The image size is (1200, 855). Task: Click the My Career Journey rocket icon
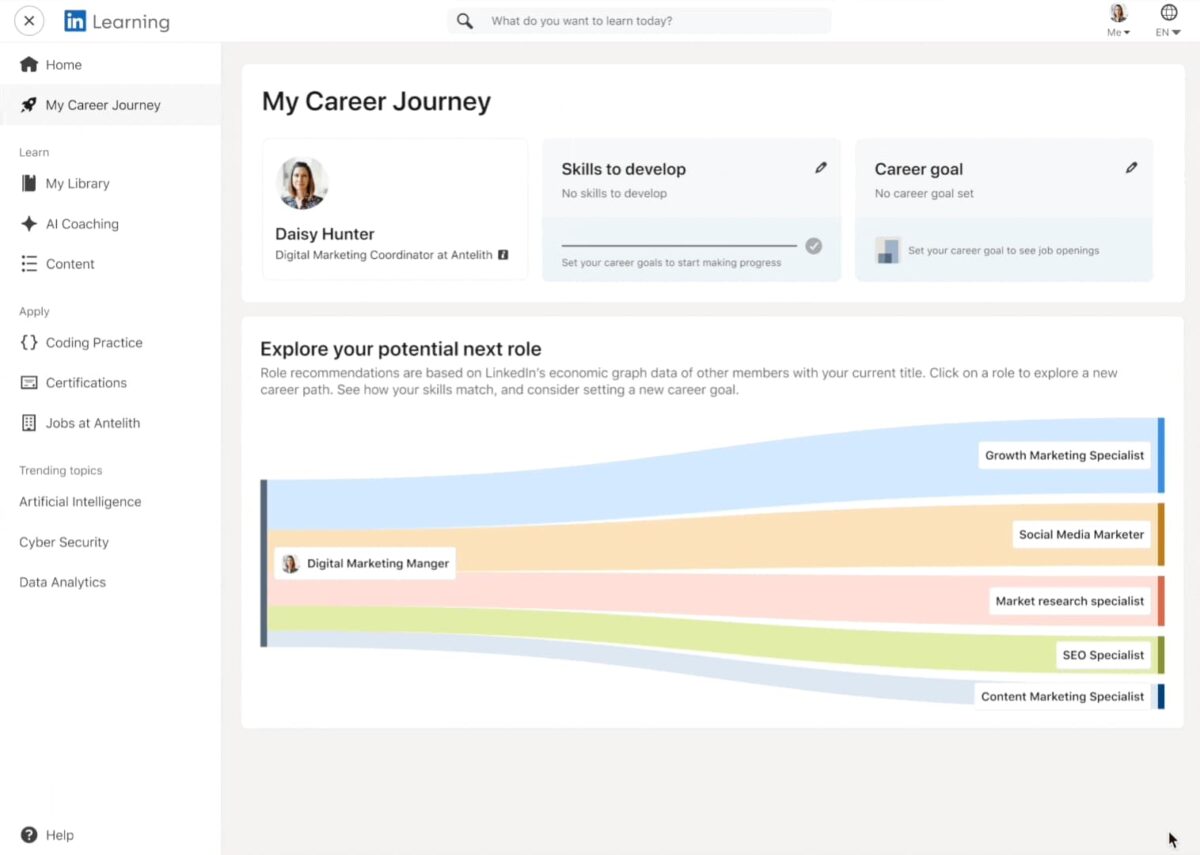click(x=29, y=105)
